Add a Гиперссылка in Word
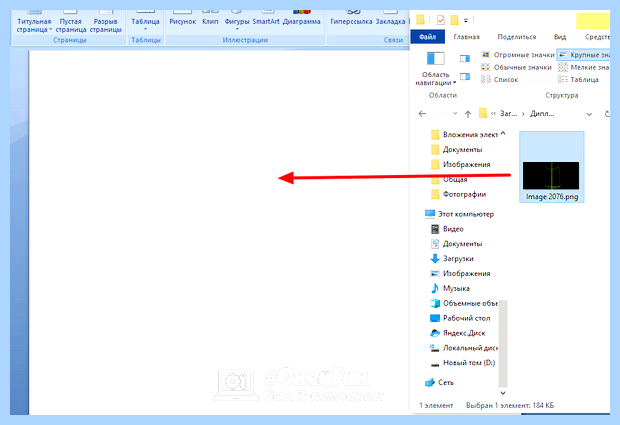This screenshot has height=425, width=620. [x=351, y=20]
